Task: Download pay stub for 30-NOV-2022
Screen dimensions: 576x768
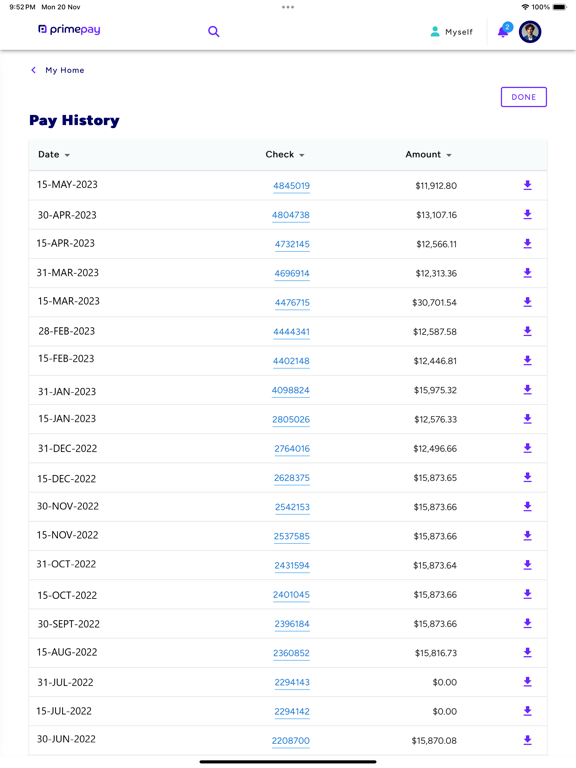Action: coord(528,506)
